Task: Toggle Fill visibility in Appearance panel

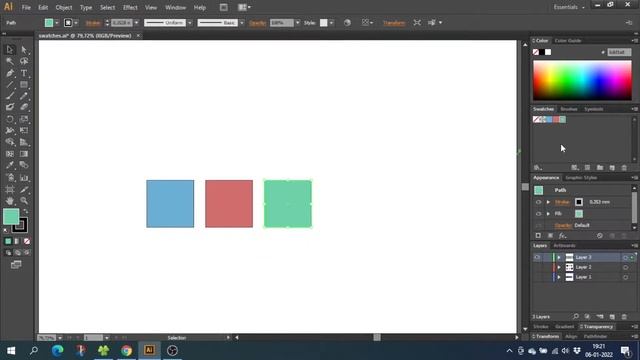Action: click(x=538, y=213)
